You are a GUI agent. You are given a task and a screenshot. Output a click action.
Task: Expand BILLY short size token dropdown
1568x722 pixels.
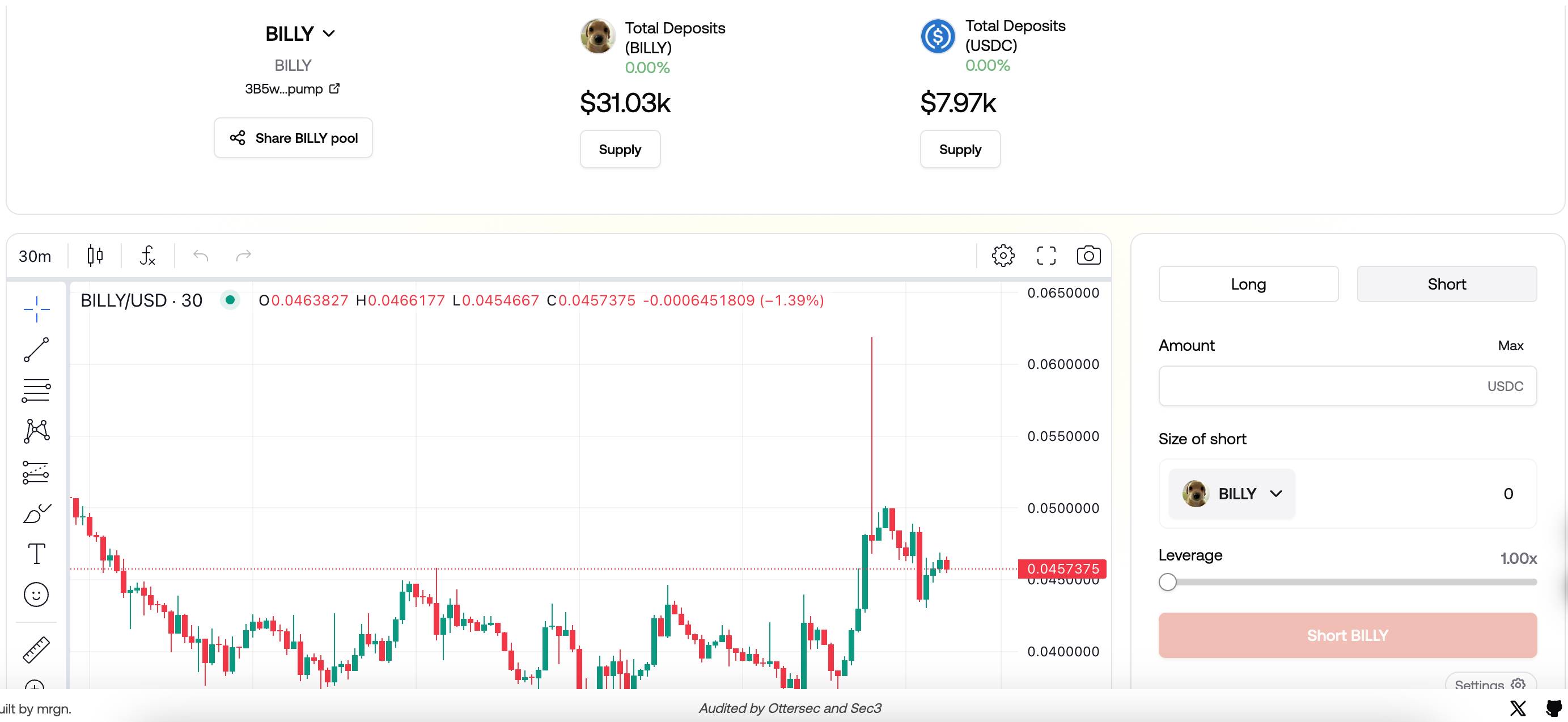coord(1232,493)
